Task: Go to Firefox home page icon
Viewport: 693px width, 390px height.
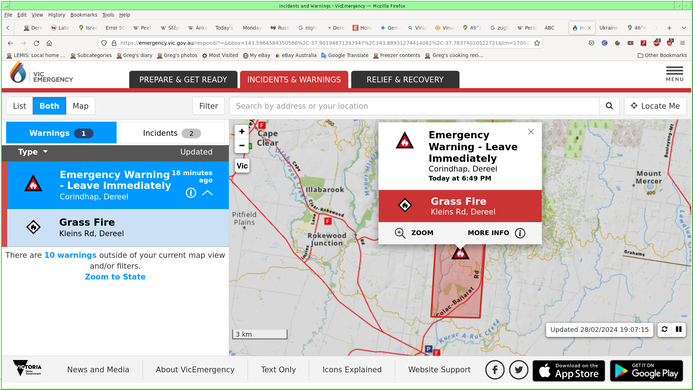Action: pos(49,43)
